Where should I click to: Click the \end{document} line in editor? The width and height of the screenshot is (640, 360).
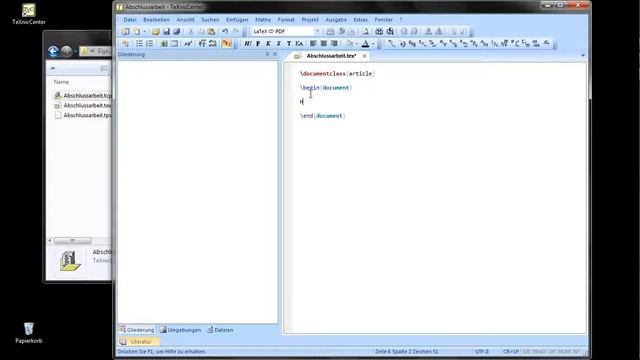pyautogui.click(x=323, y=116)
